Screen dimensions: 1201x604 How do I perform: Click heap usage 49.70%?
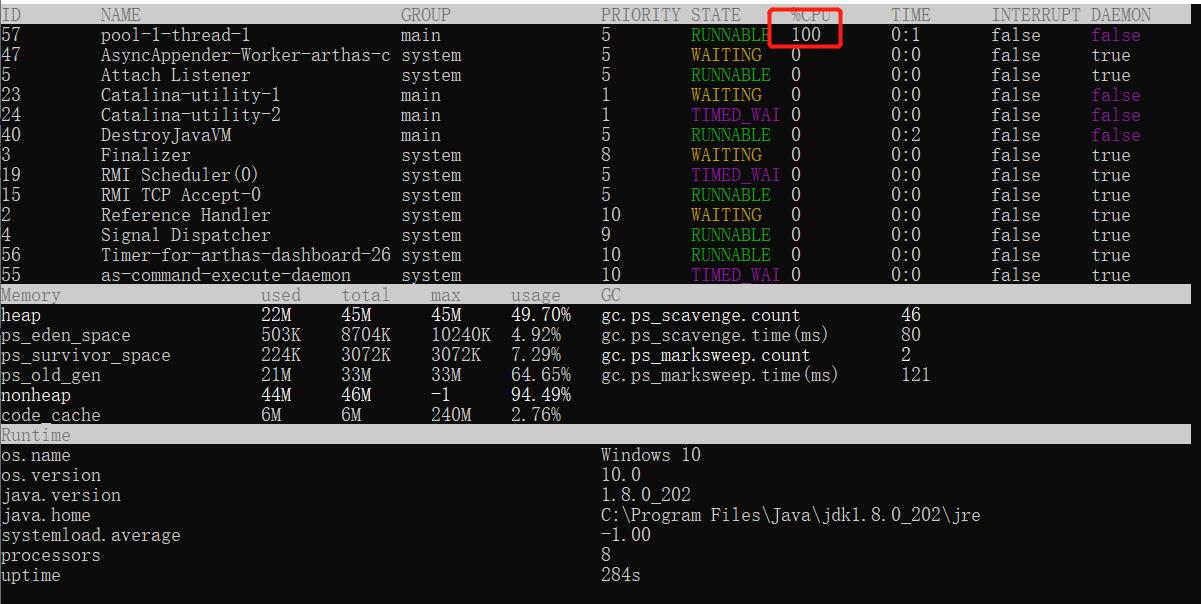541,315
